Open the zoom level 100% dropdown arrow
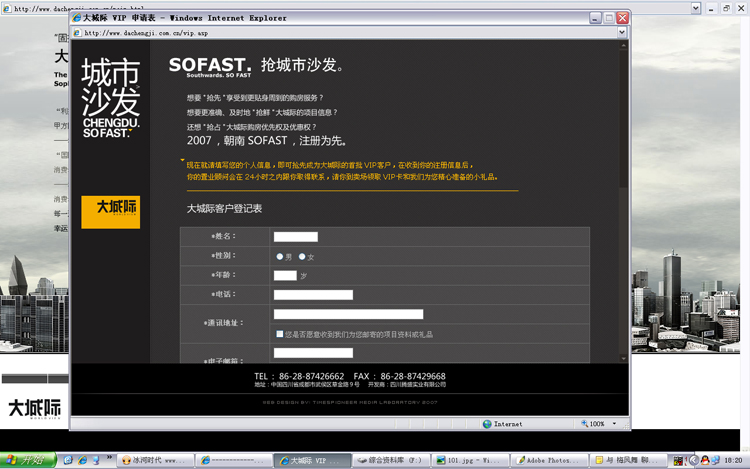The image size is (750, 469). coord(614,424)
